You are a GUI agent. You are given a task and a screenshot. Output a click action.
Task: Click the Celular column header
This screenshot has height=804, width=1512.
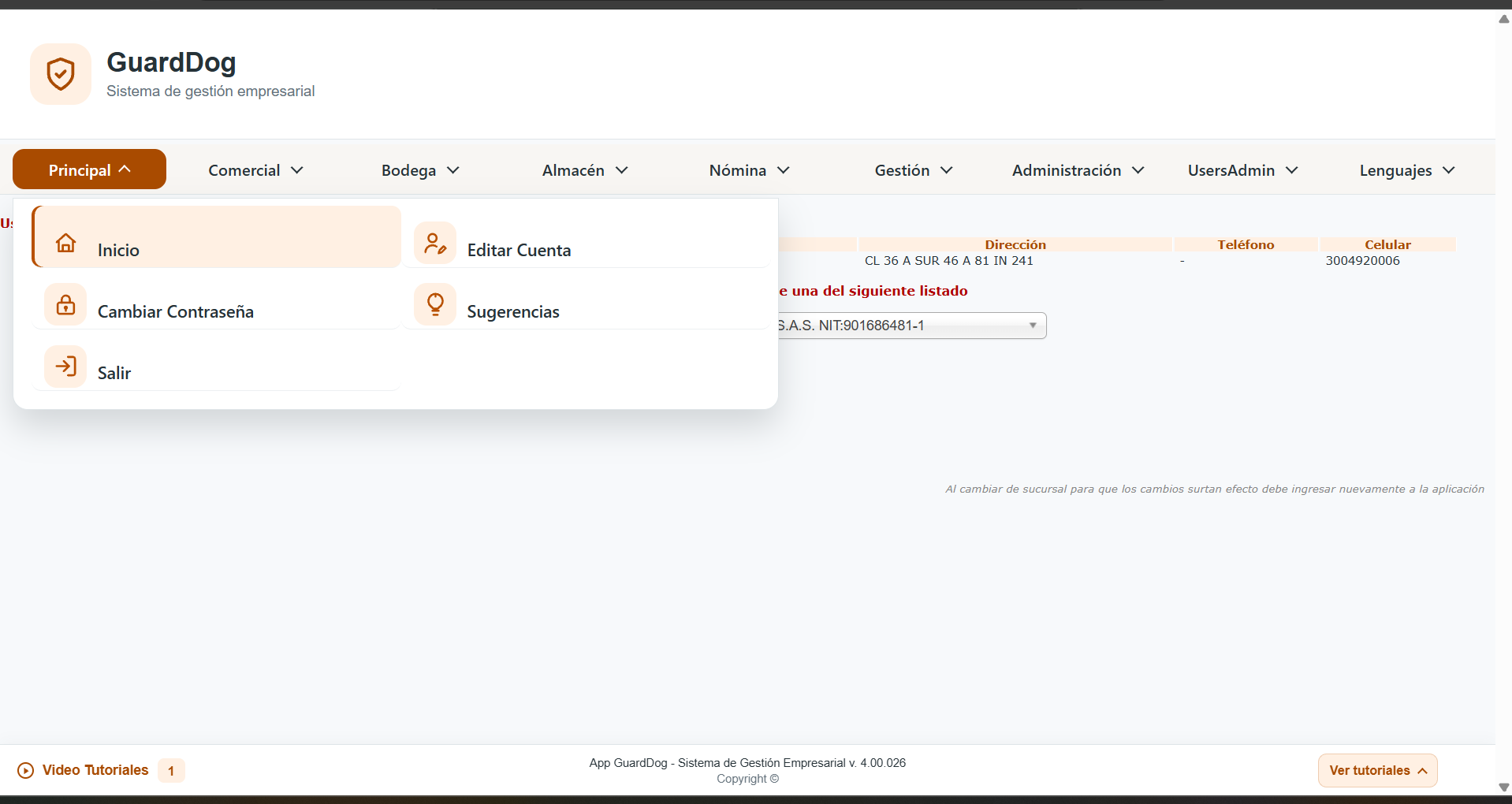(1387, 244)
